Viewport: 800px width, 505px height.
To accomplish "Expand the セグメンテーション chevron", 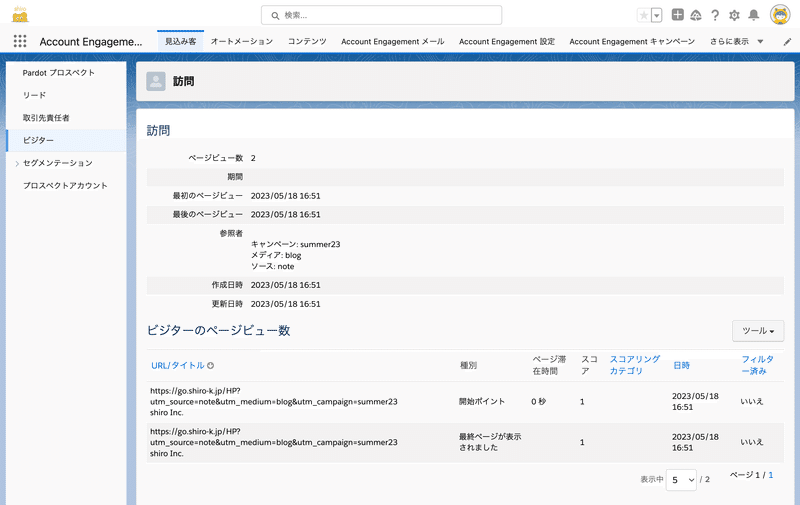I will pyautogui.click(x=17, y=163).
